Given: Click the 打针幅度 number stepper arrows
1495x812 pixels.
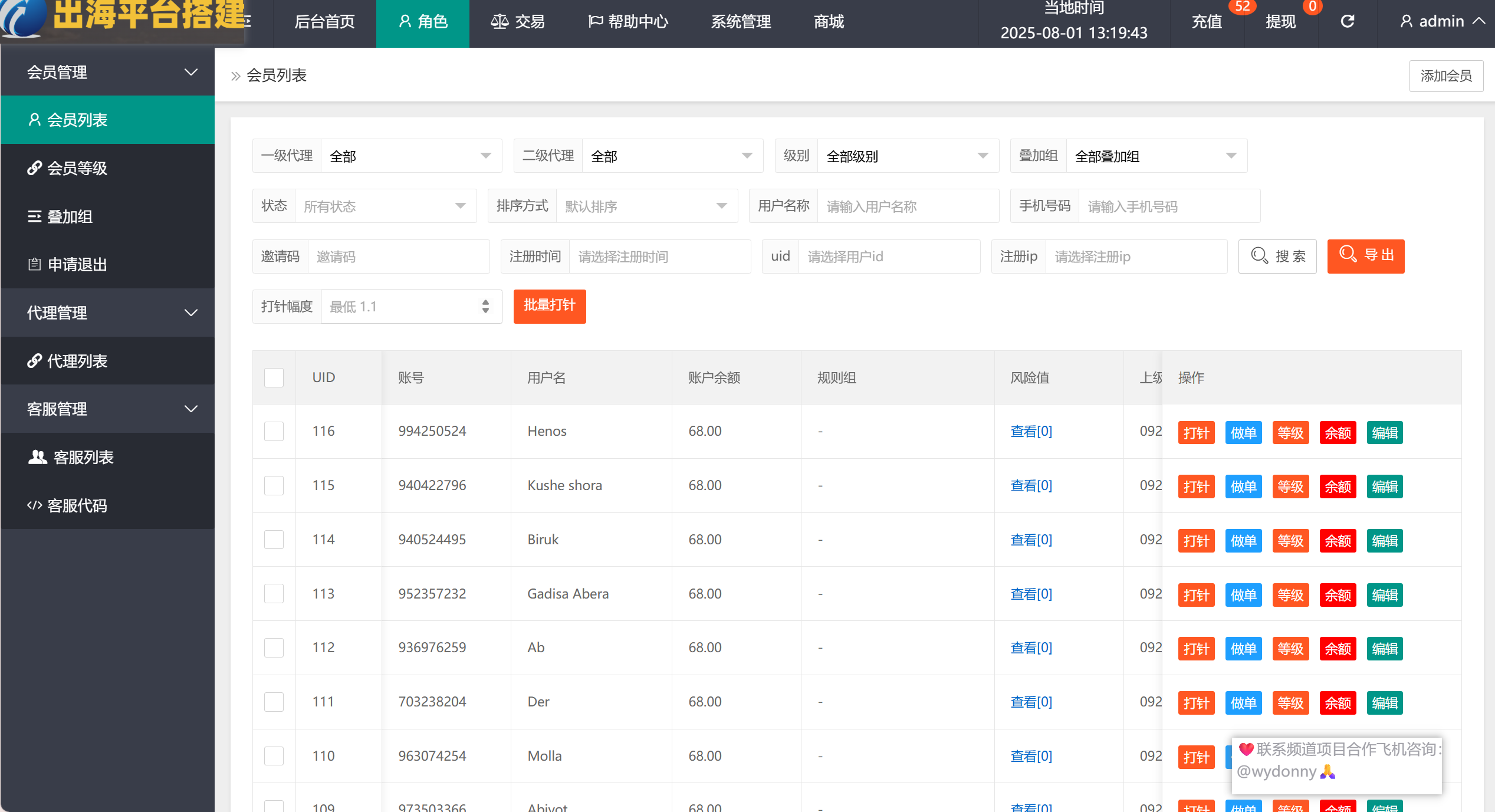Looking at the screenshot, I should 485,306.
